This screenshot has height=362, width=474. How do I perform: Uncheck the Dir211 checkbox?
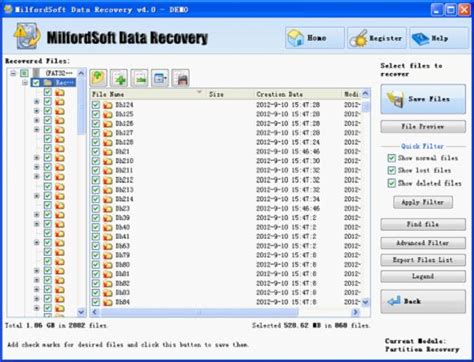pos(96,170)
